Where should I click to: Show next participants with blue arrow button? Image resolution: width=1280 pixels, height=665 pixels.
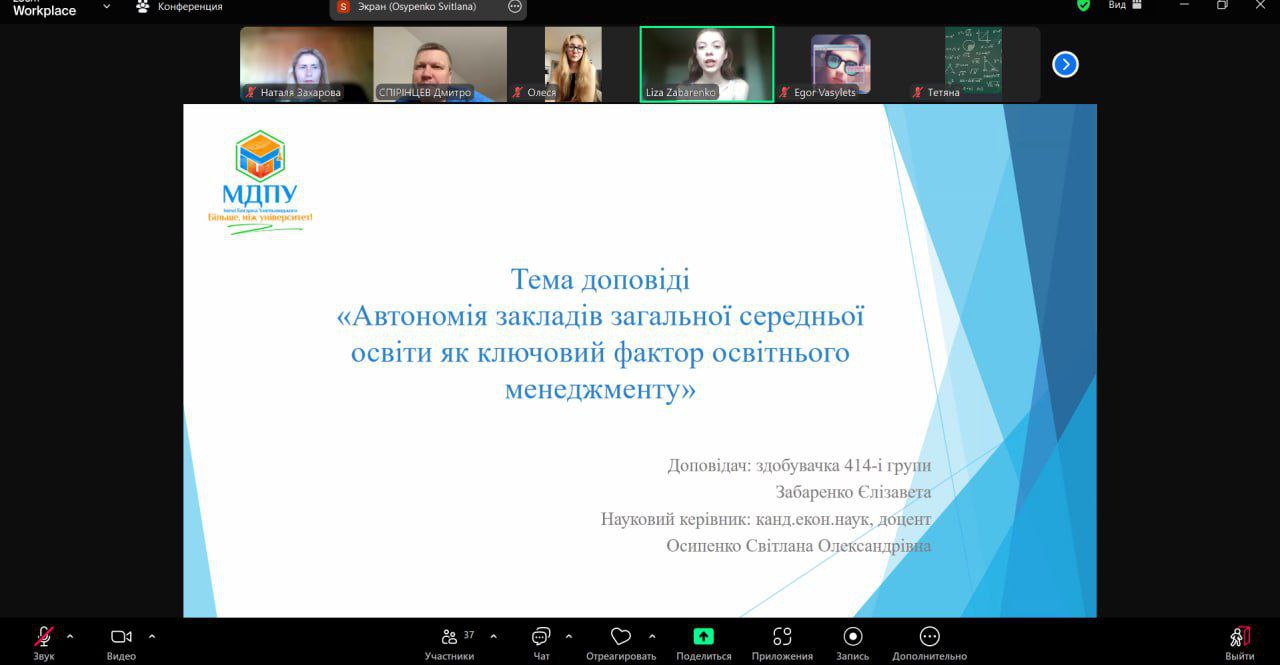tap(1065, 65)
